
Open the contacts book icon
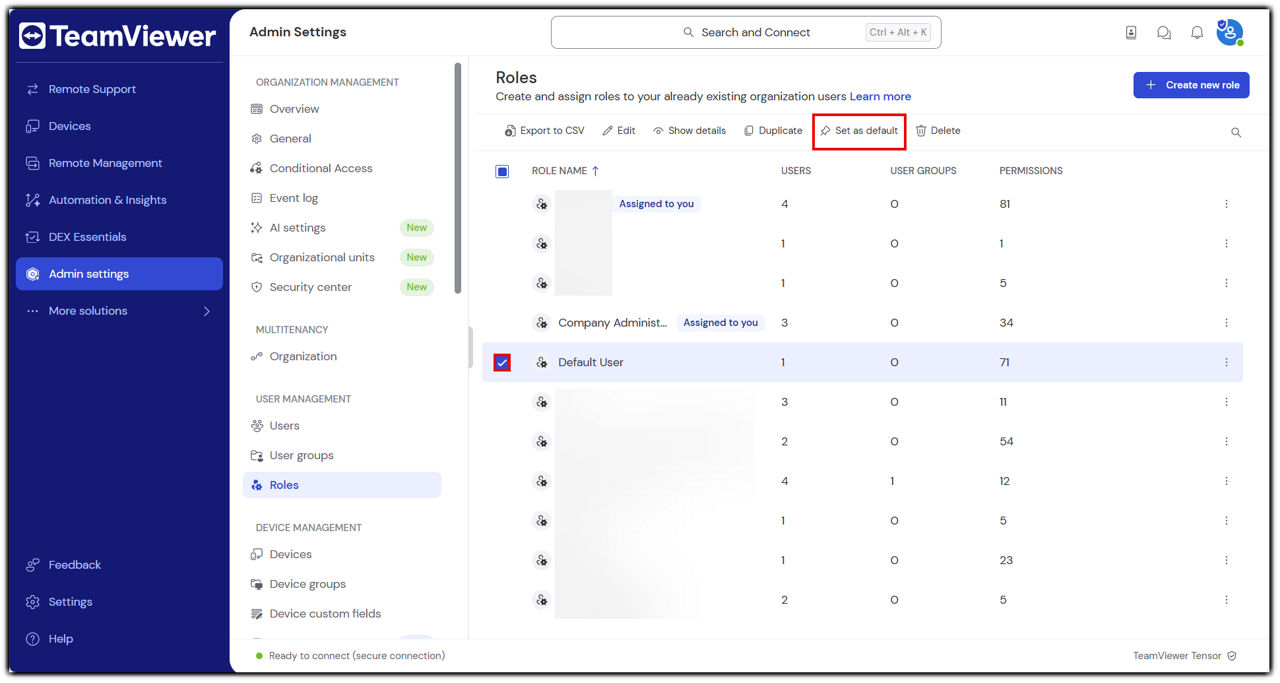pos(1131,33)
